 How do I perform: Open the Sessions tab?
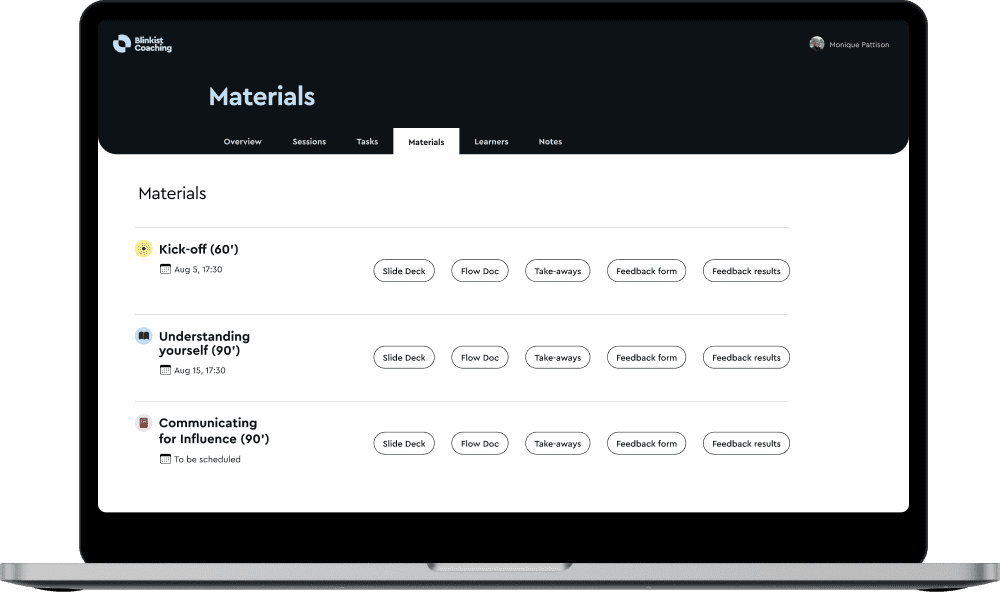click(309, 142)
